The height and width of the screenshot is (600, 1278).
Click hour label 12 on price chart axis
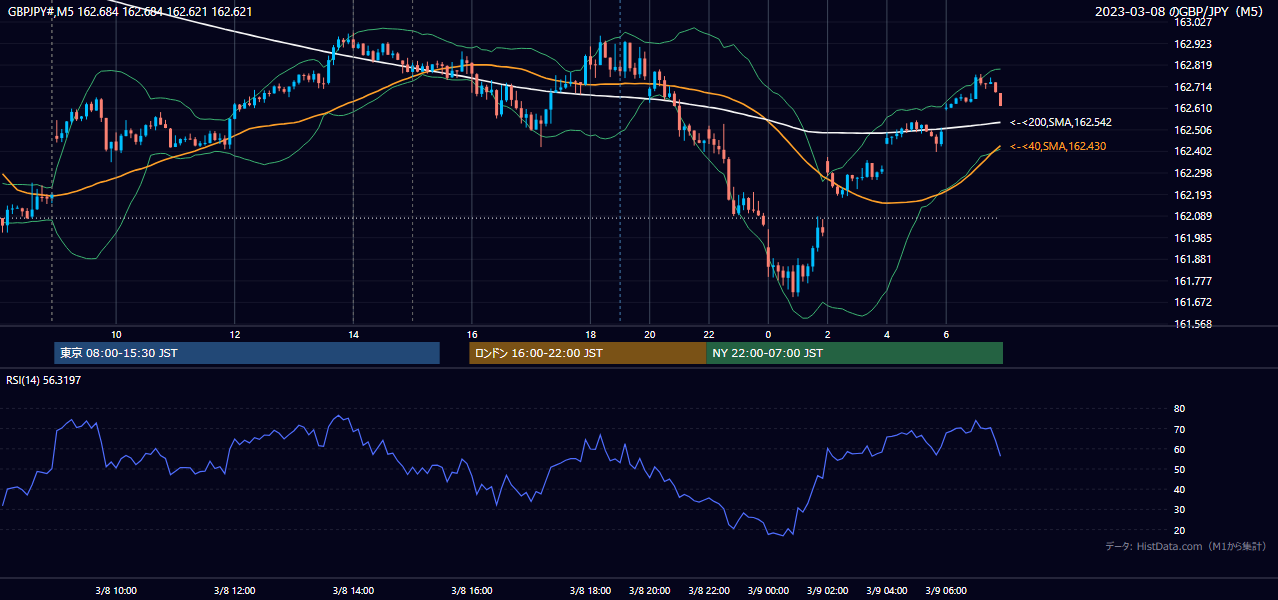(234, 334)
